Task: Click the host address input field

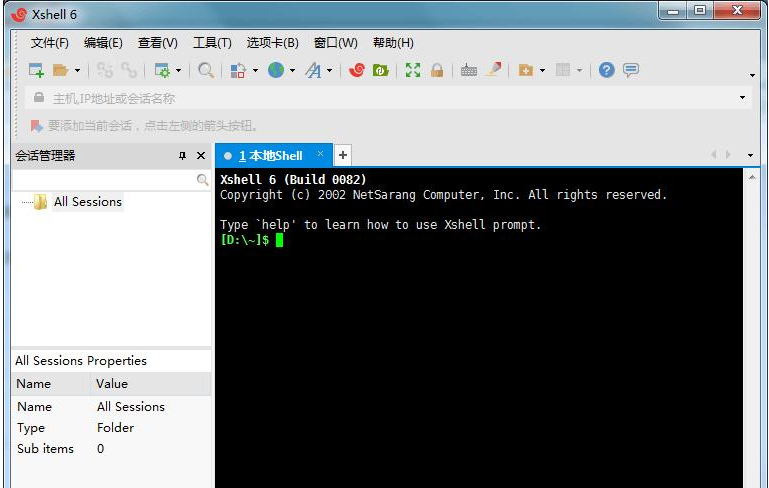Action: pos(387,98)
